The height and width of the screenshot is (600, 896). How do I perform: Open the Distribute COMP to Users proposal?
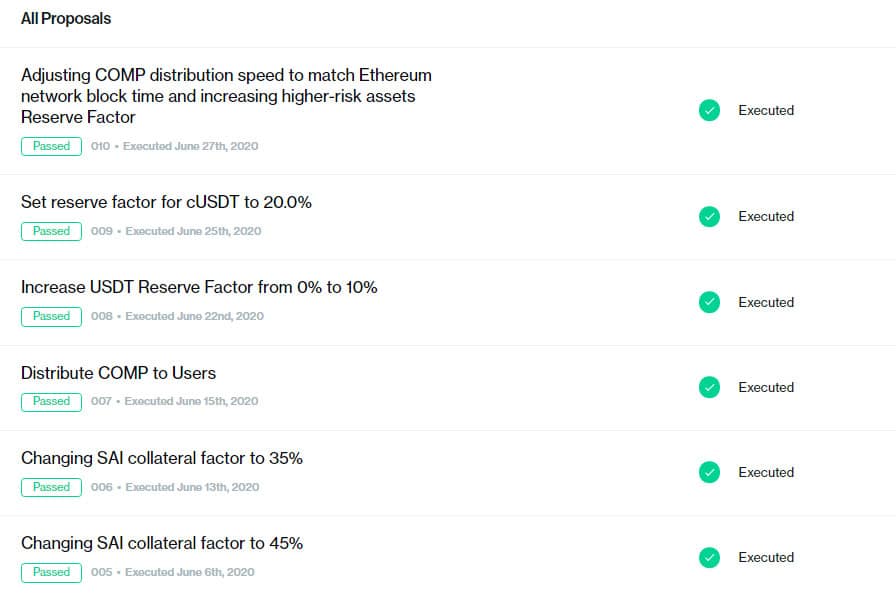(118, 373)
